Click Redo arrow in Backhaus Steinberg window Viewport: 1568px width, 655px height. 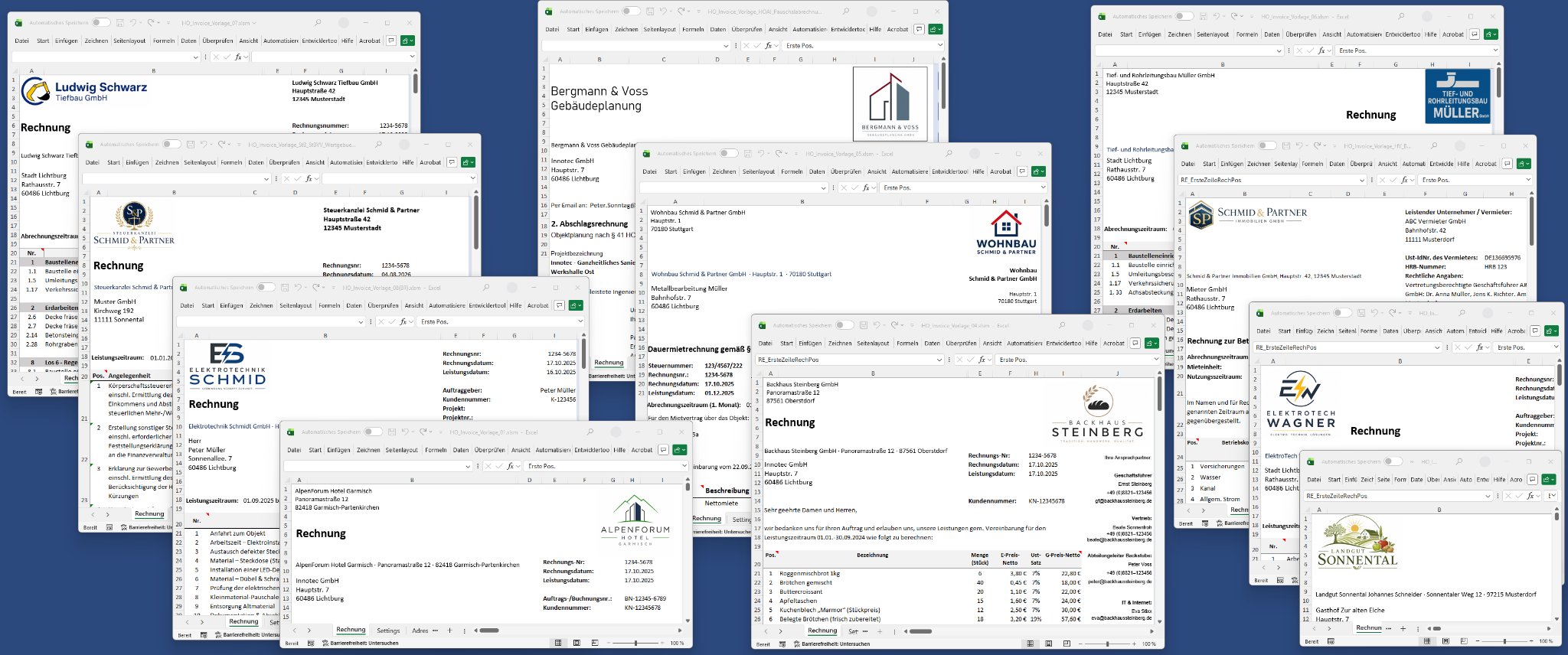pyautogui.click(x=897, y=325)
